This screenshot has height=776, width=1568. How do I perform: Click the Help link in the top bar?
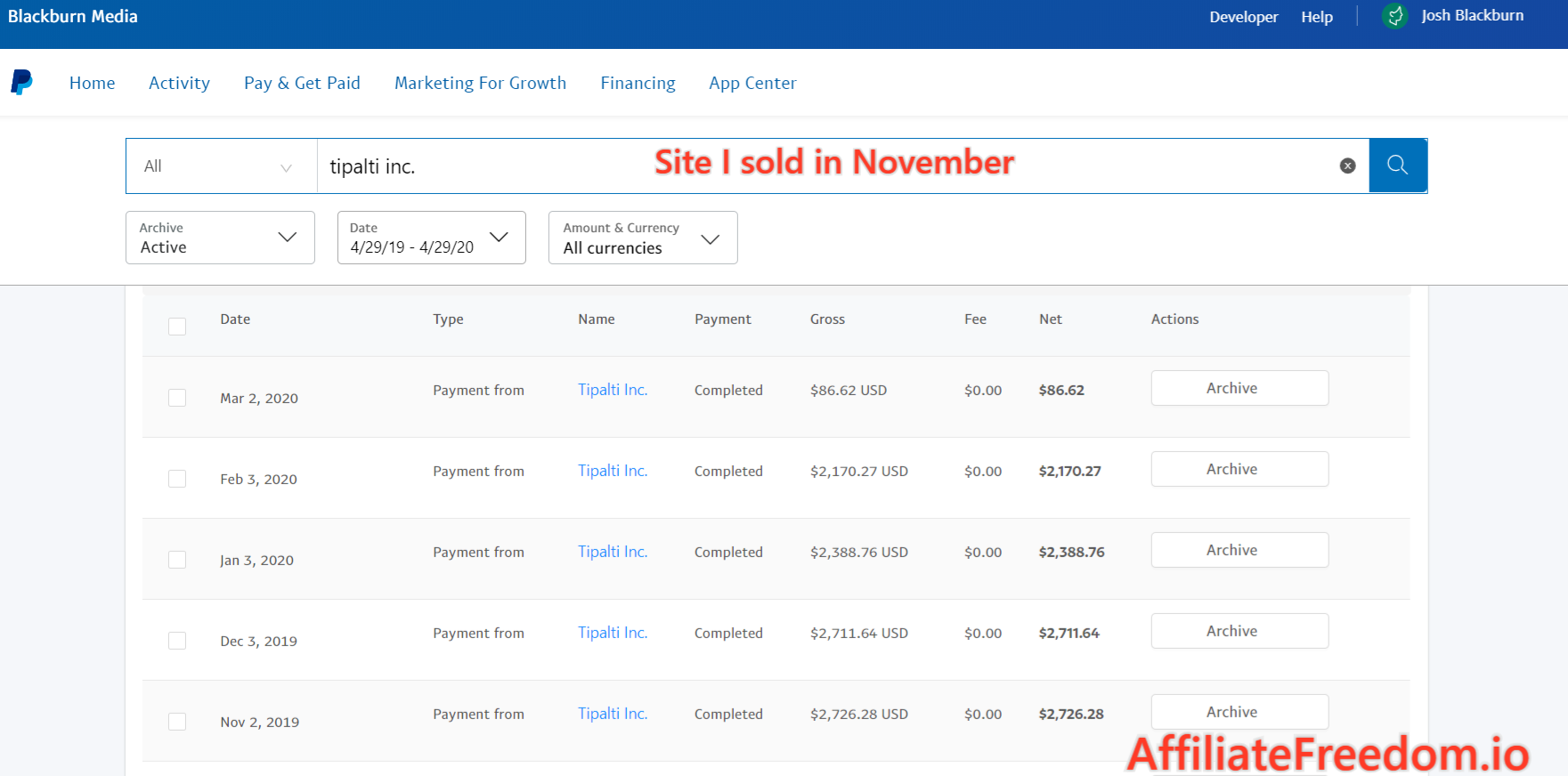point(1317,17)
